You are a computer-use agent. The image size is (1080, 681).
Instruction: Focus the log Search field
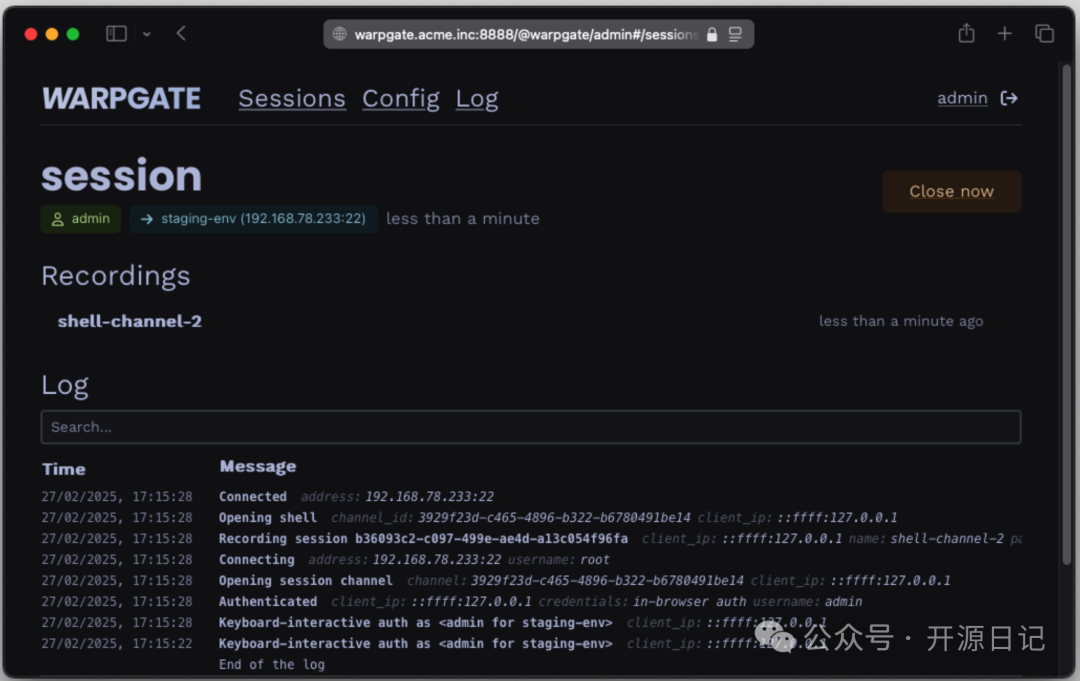pyautogui.click(x=530, y=427)
